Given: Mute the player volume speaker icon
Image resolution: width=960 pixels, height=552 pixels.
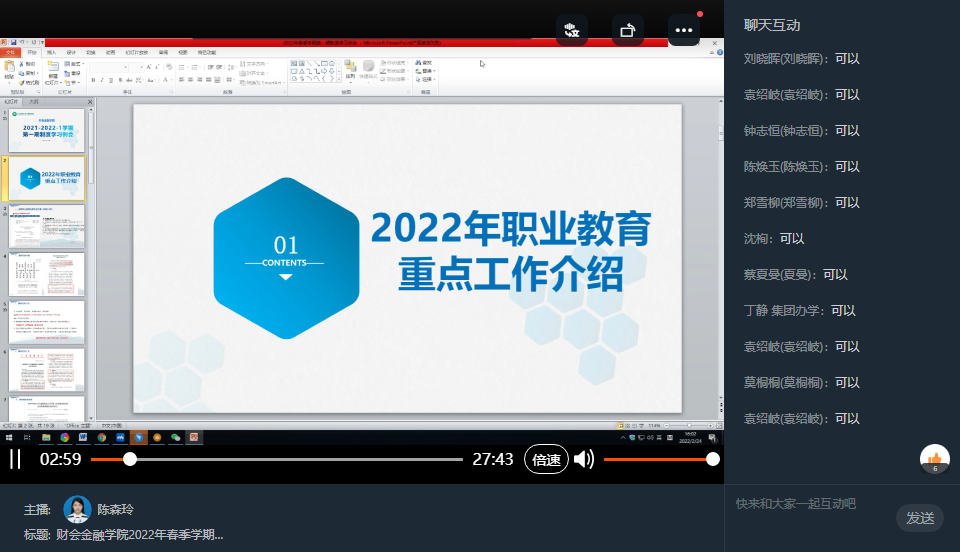Looking at the screenshot, I should 584,459.
